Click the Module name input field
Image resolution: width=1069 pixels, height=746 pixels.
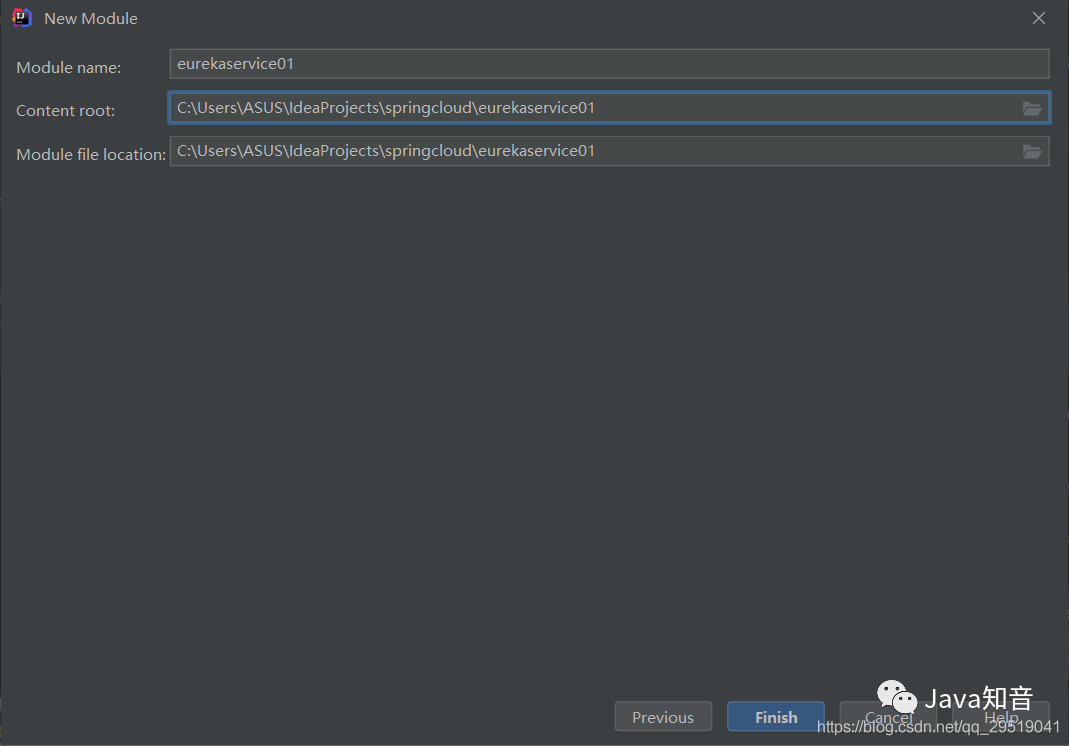pos(609,63)
